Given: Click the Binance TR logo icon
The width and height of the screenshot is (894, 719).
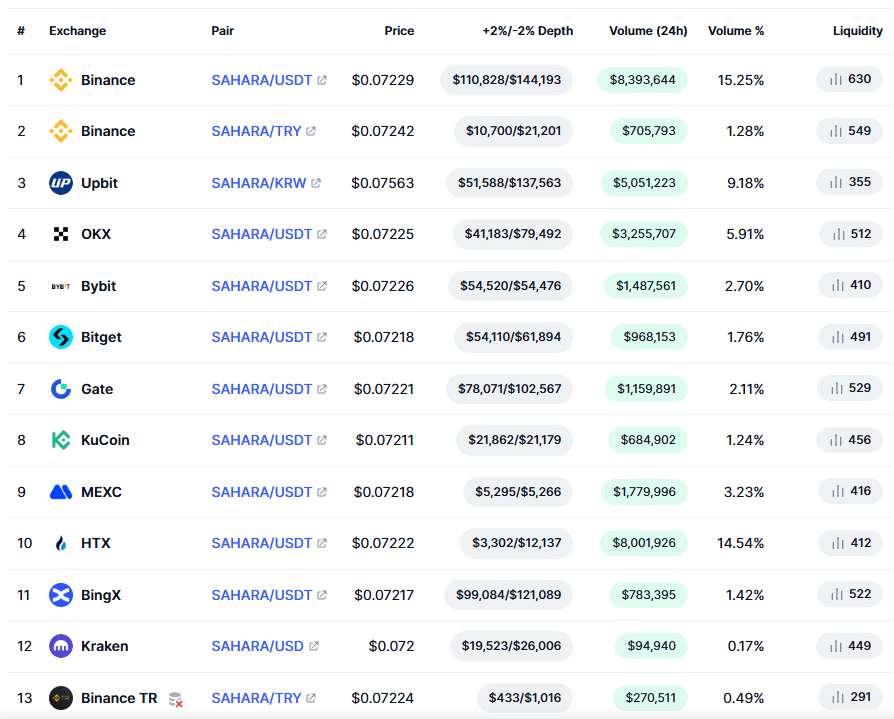Looking at the screenshot, I should 60,698.
